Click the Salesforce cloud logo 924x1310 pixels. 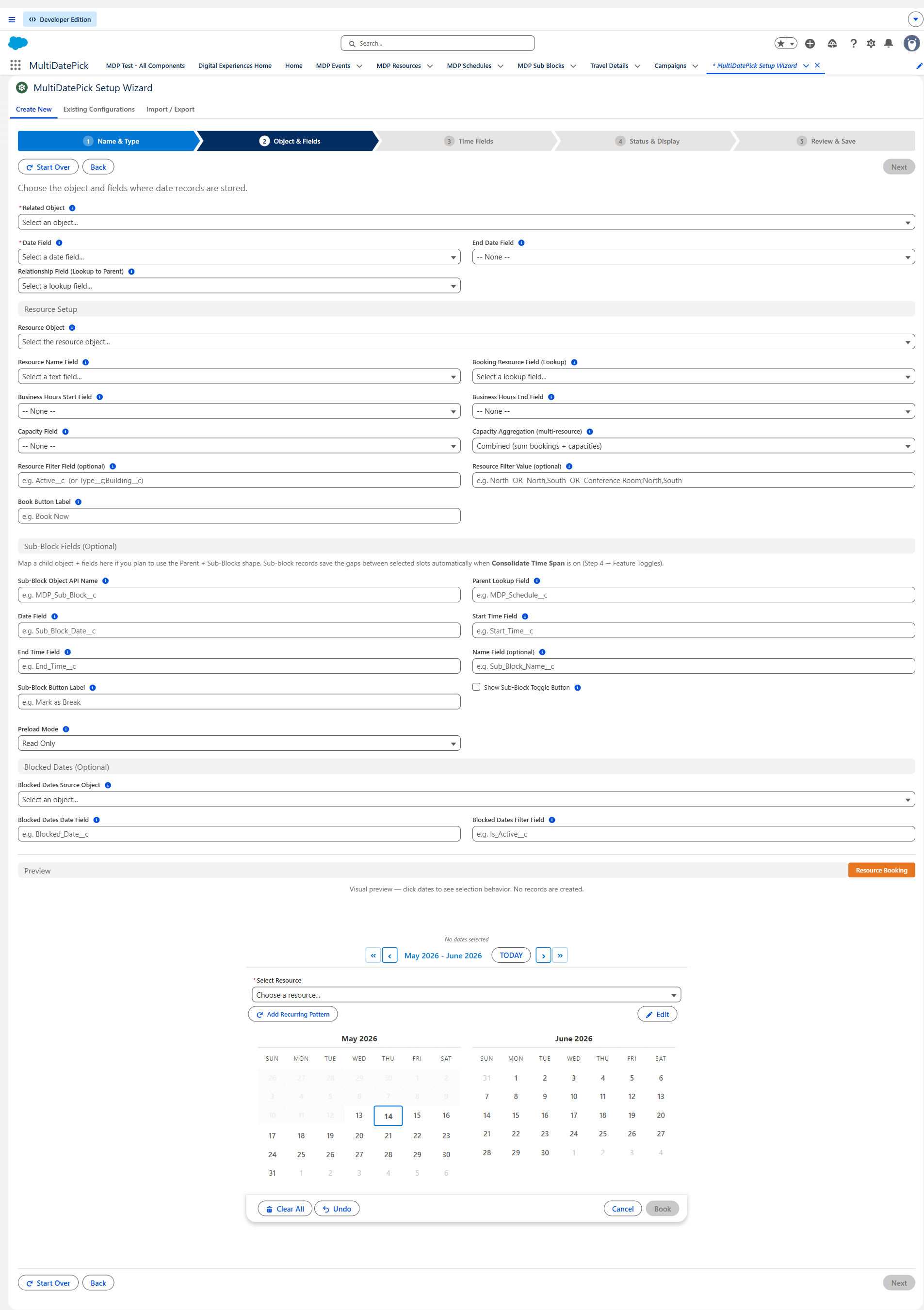[x=17, y=43]
